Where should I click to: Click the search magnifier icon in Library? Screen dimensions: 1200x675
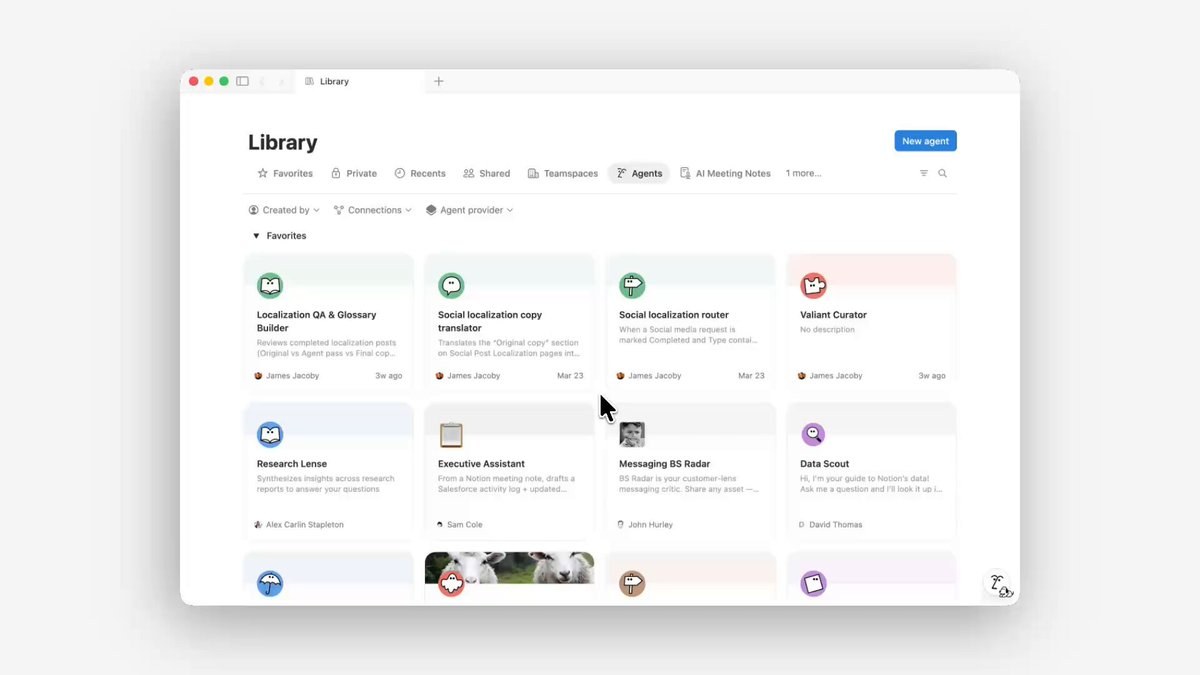(x=942, y=173)
